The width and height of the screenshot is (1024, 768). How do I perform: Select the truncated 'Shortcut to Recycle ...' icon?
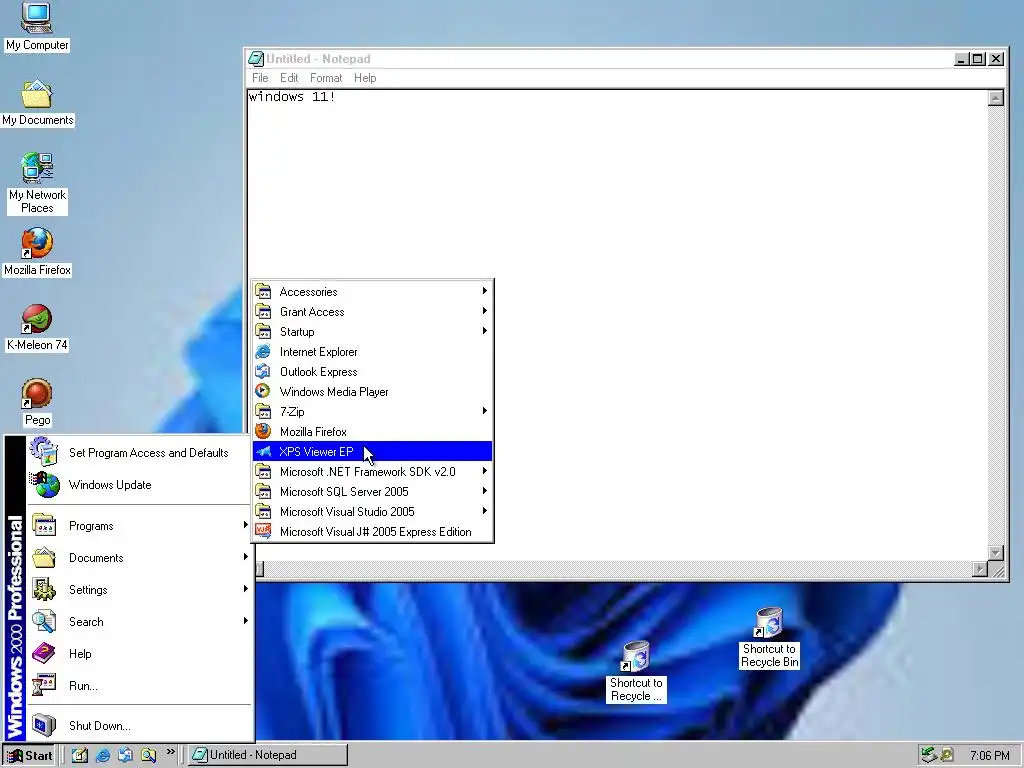(x=636, y=671)
